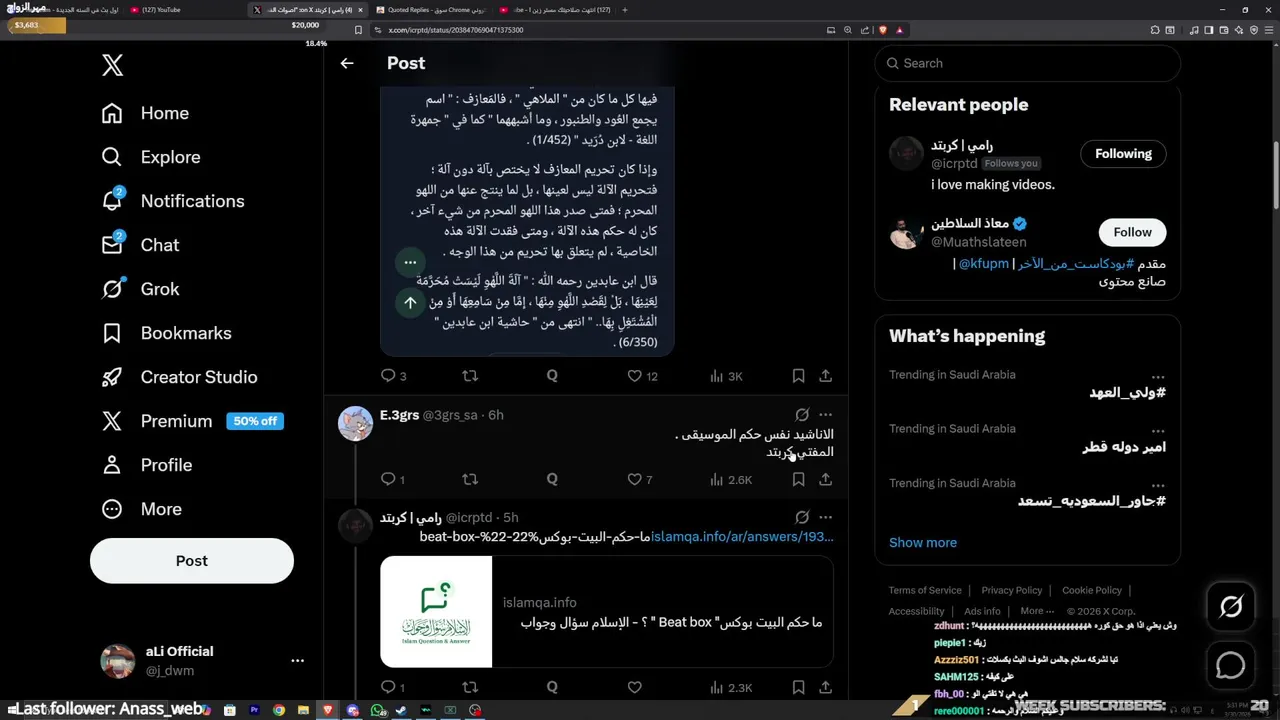Open Chat from the sidebar
The width and height of the screenshot is (1280, 720).
[140, 245]
